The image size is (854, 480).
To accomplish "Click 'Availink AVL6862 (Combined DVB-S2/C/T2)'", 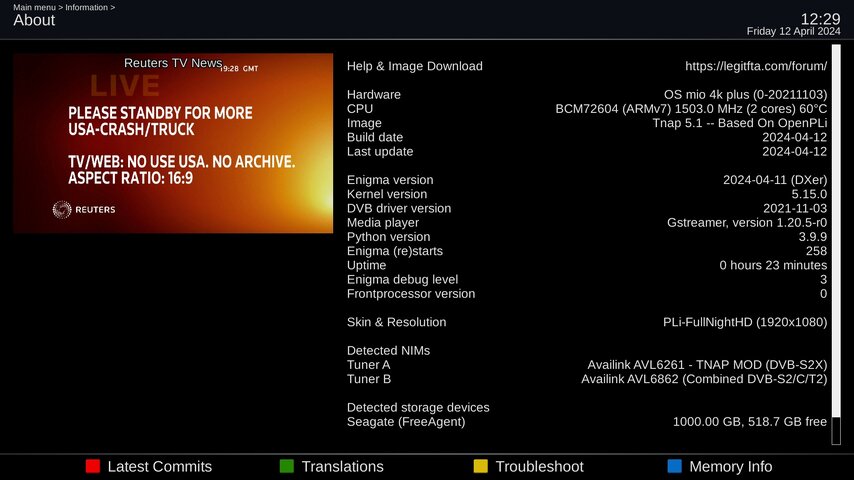I will coord(704,379).
